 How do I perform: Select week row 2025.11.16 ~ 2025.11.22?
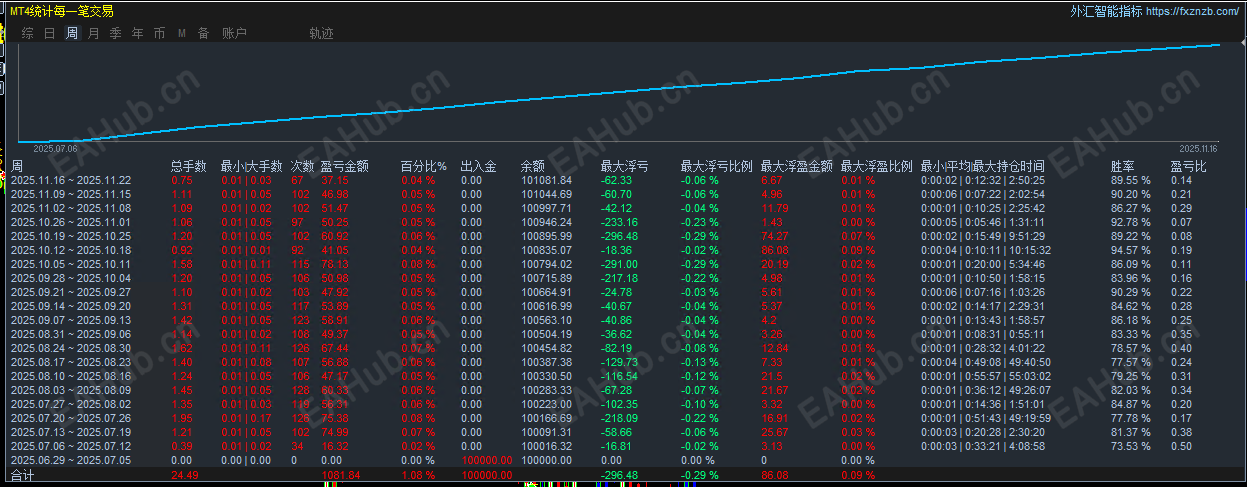[71, 180]
